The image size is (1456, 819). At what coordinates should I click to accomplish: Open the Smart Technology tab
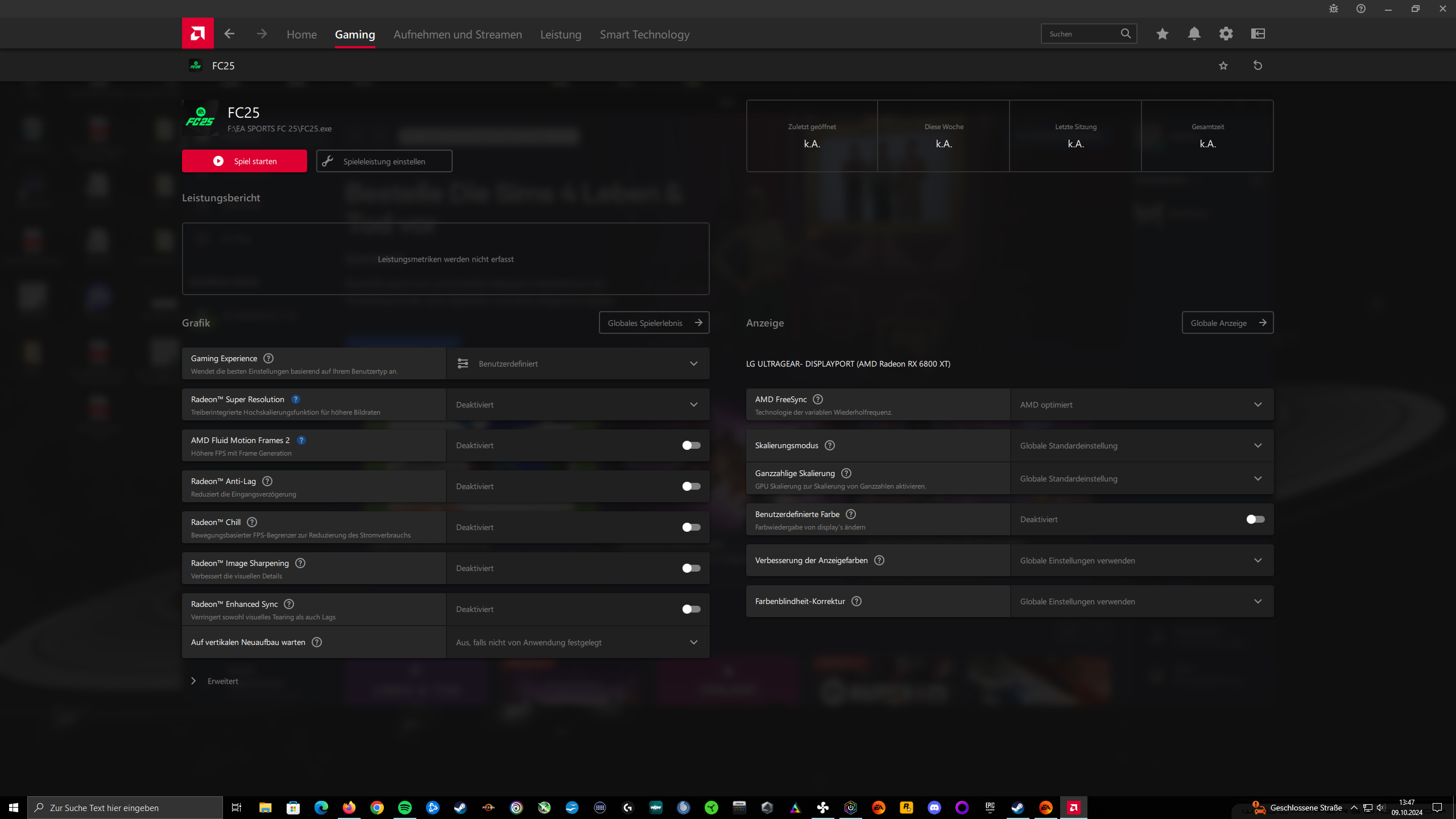(645, 35)
